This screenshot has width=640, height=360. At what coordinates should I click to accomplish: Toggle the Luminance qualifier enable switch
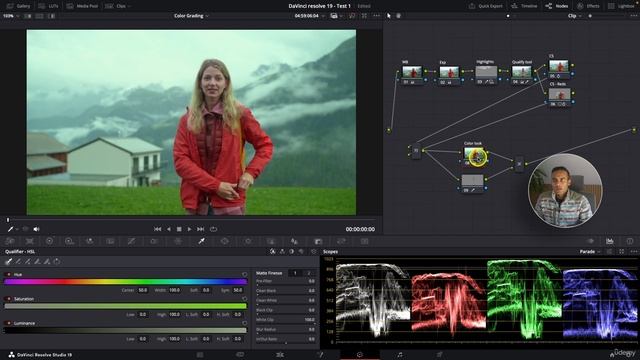pyautogui.click(x=8, y=323)
